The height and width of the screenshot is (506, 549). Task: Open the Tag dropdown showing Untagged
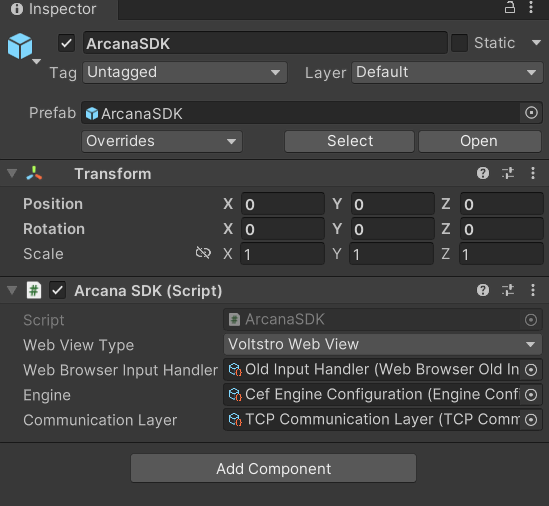tap(185, 72)
